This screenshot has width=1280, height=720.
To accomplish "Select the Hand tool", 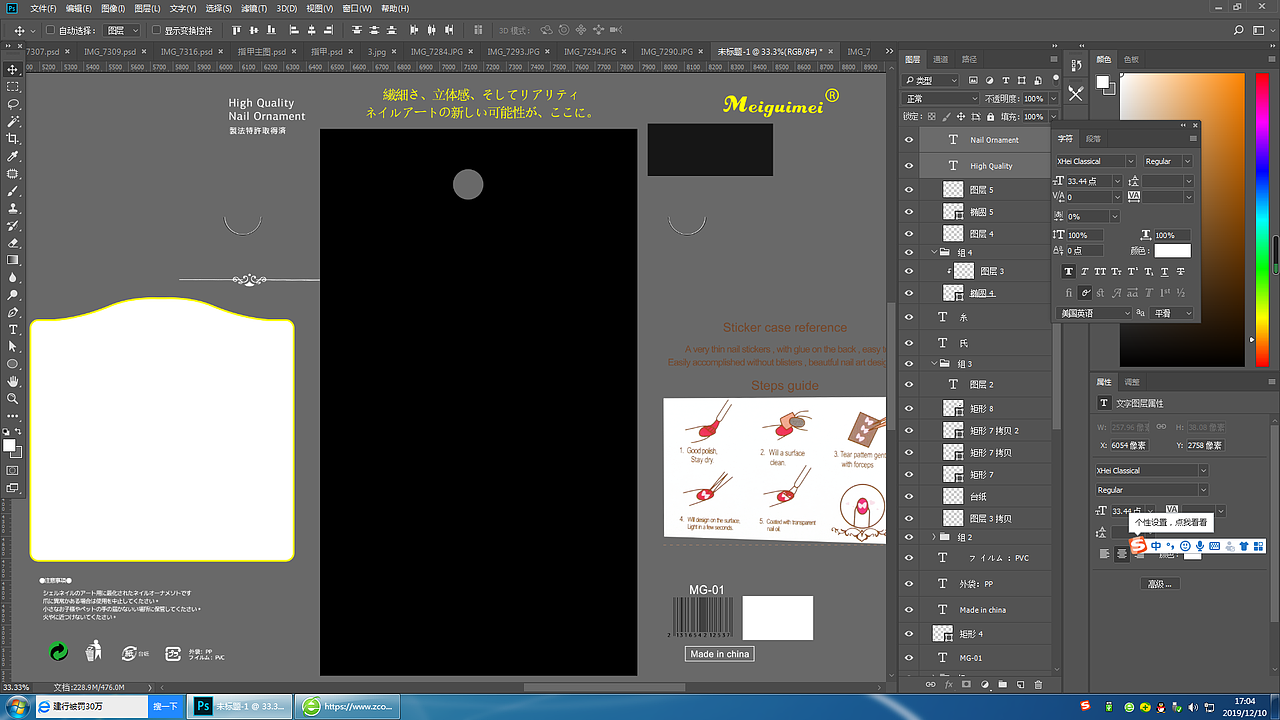I will pos(14,381).
